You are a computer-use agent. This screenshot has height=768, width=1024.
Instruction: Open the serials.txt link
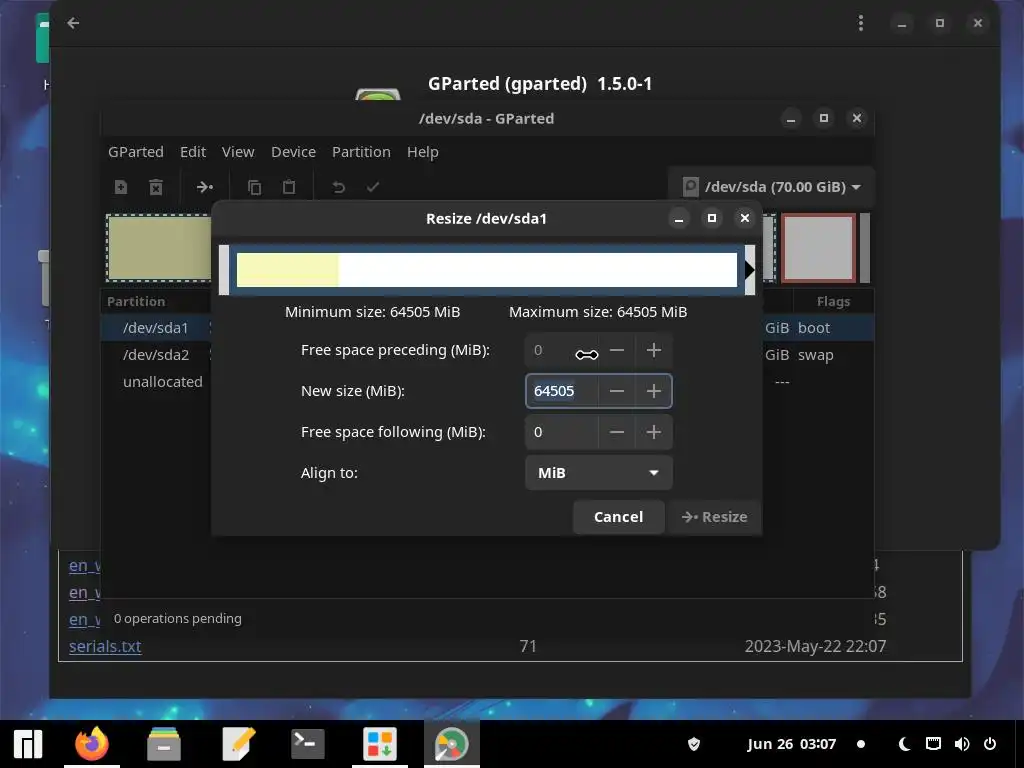[105, 647]
